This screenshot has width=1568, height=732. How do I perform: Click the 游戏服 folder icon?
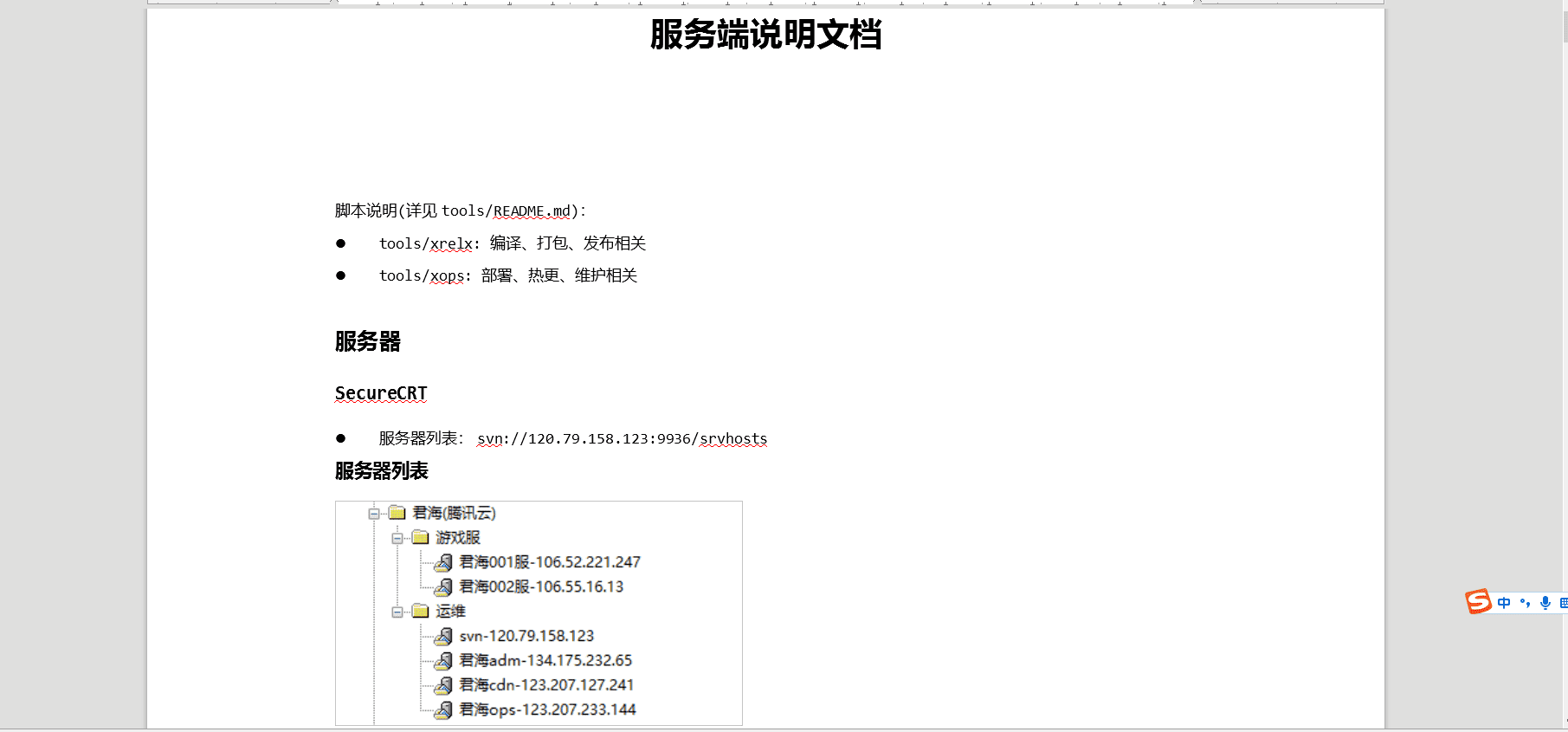(421, 537)
